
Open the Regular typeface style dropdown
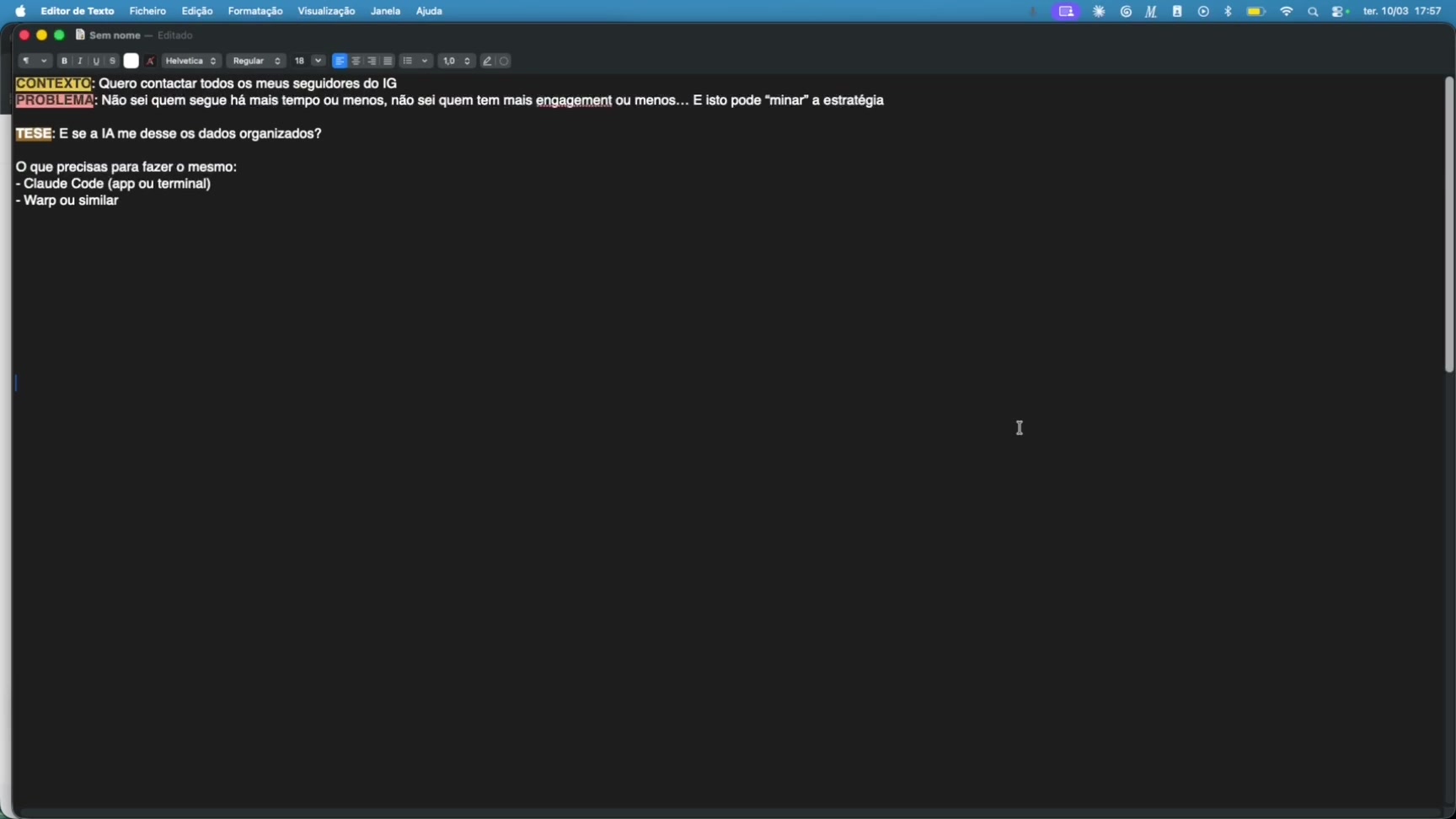pos(256,61)
